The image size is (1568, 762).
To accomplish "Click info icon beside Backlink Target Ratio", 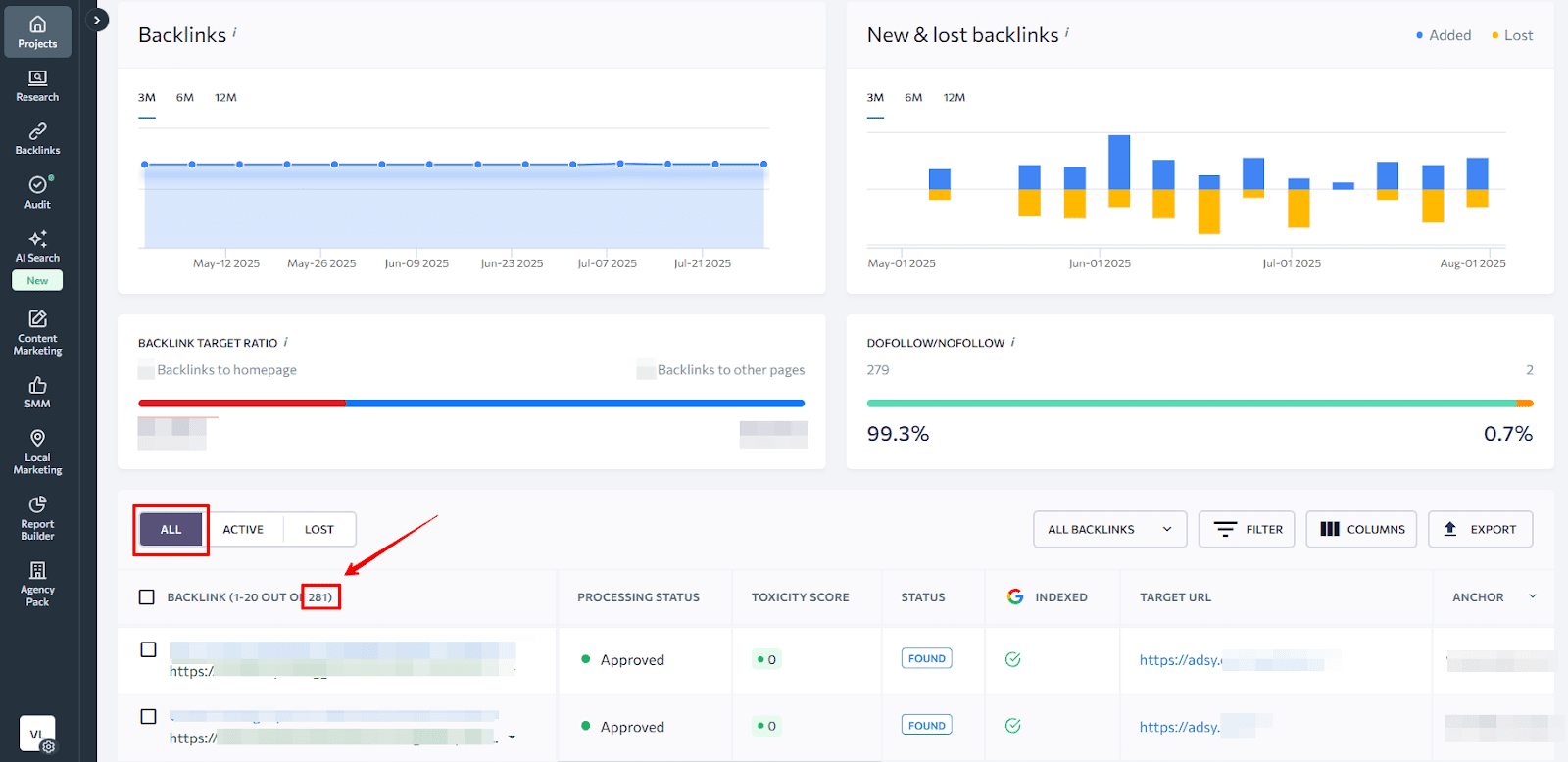I will coord(285,342).
